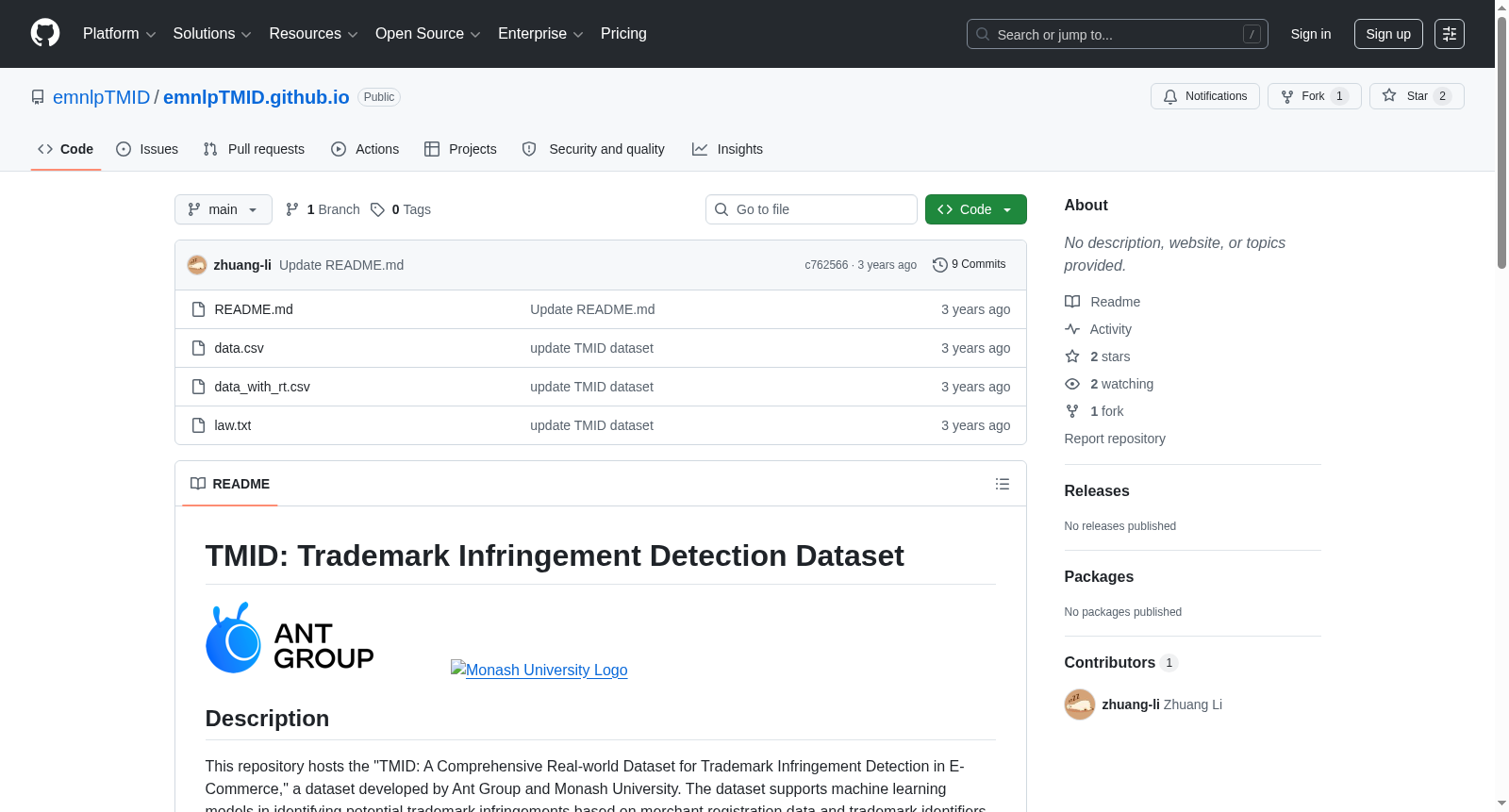1509x812 pixels.
Task: Fork the repository using the Fork button
Action: [x=1314, y=96]
